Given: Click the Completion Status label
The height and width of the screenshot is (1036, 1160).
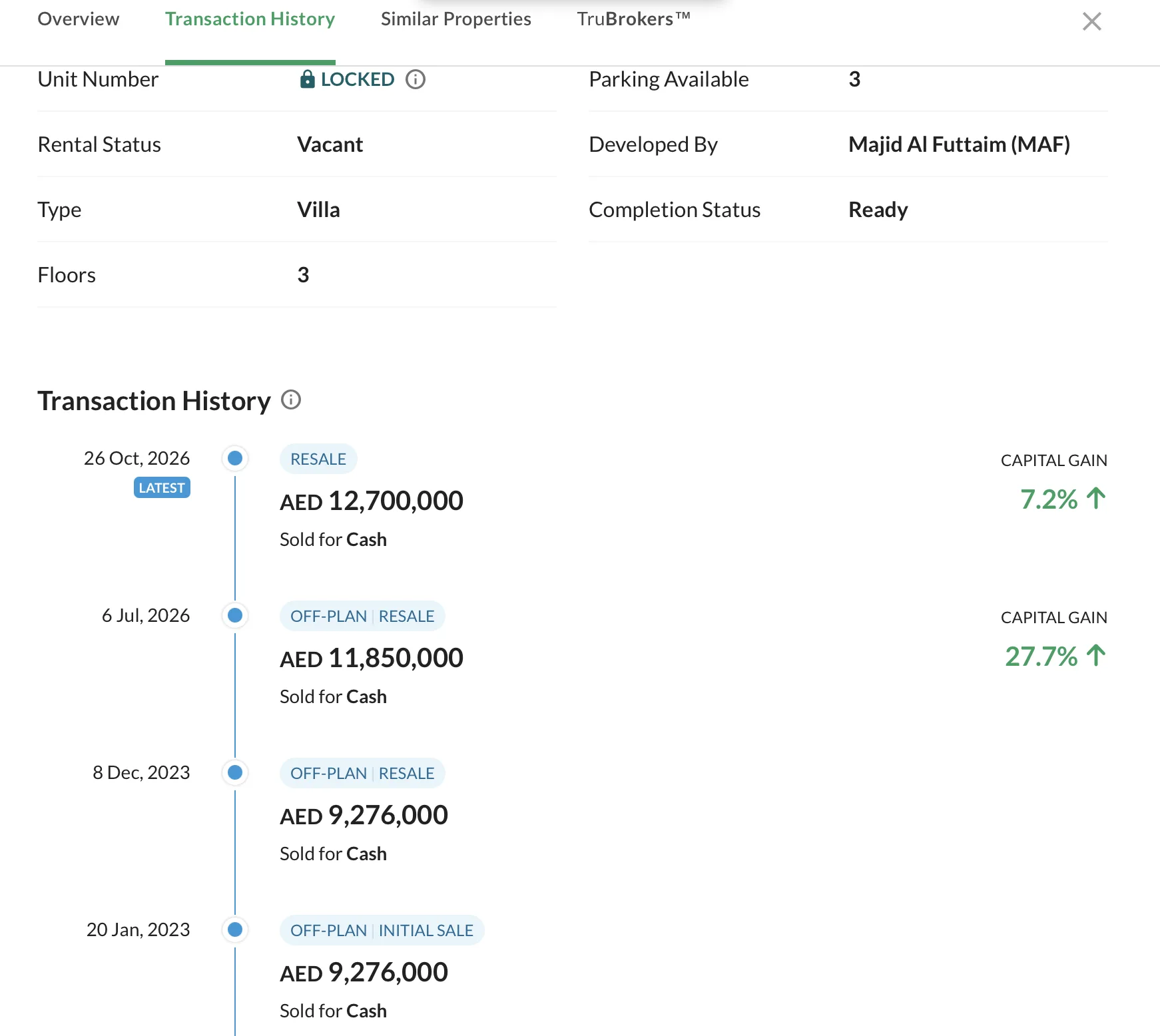Looking at the screenshot, I should coord(675,210).
